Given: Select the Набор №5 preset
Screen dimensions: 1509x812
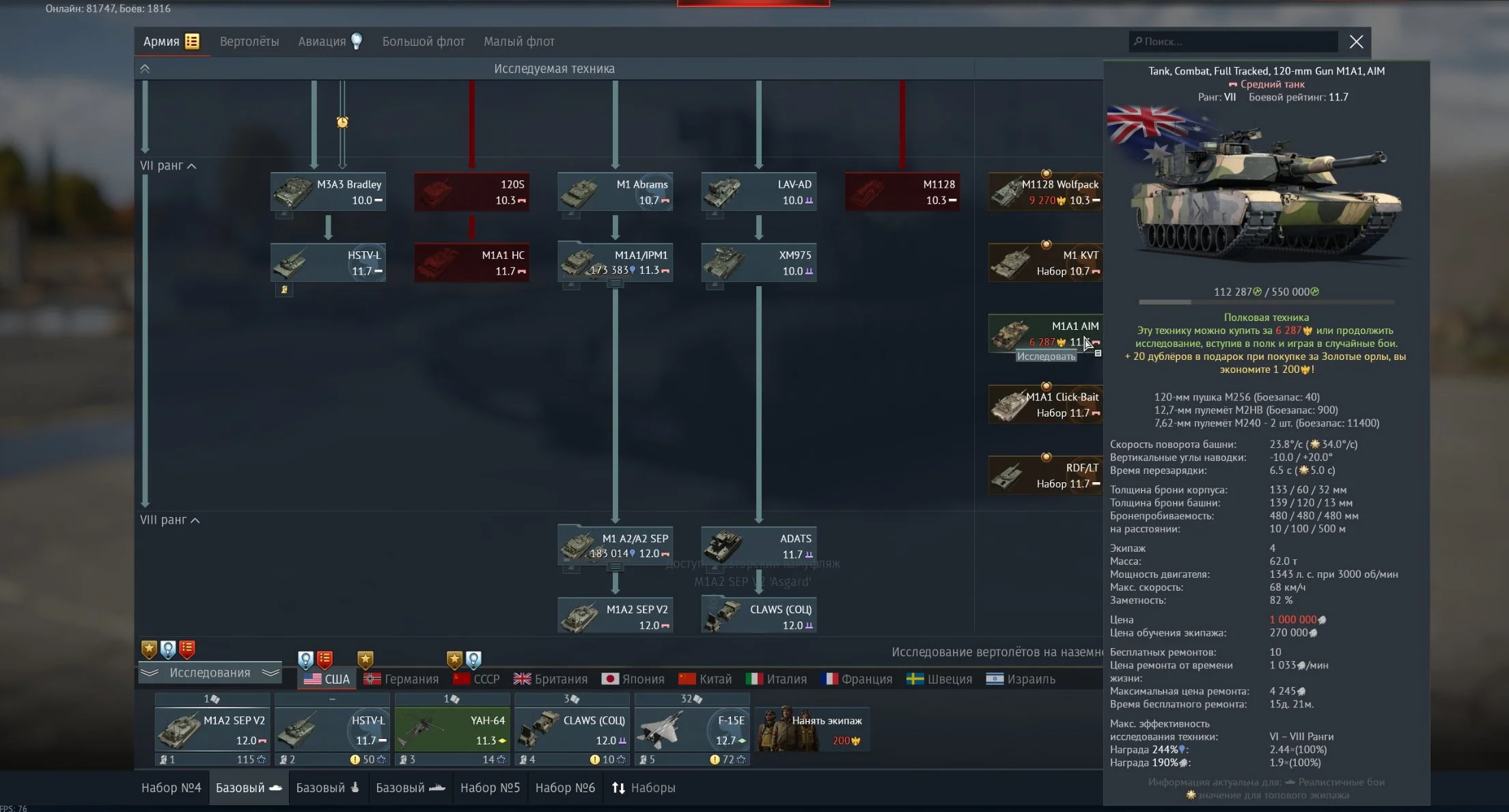Looking at the screenshot, I should point(490,787).
